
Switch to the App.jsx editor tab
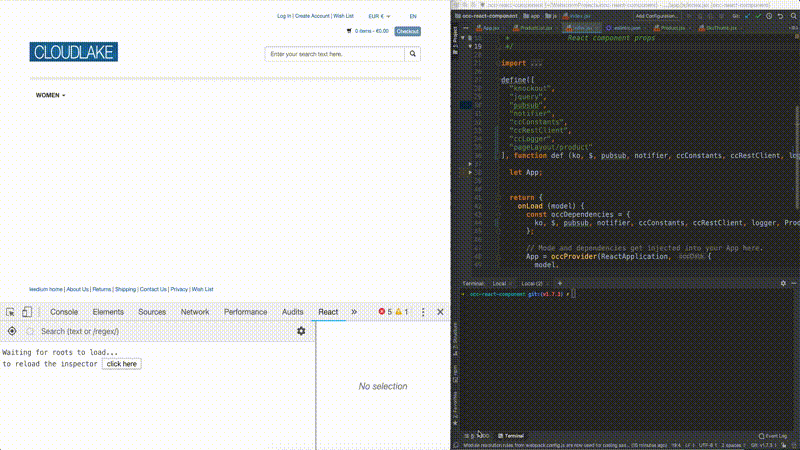[x=487, y=28]
